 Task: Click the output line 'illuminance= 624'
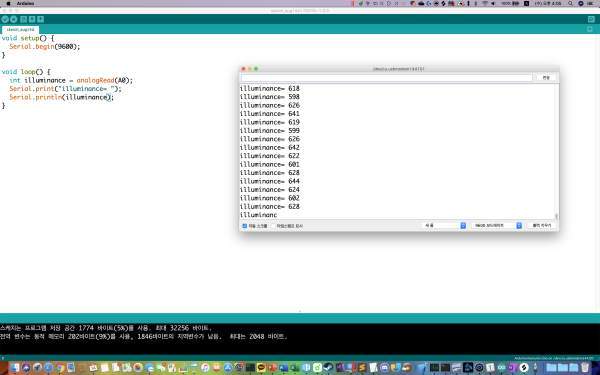[270, 189]
